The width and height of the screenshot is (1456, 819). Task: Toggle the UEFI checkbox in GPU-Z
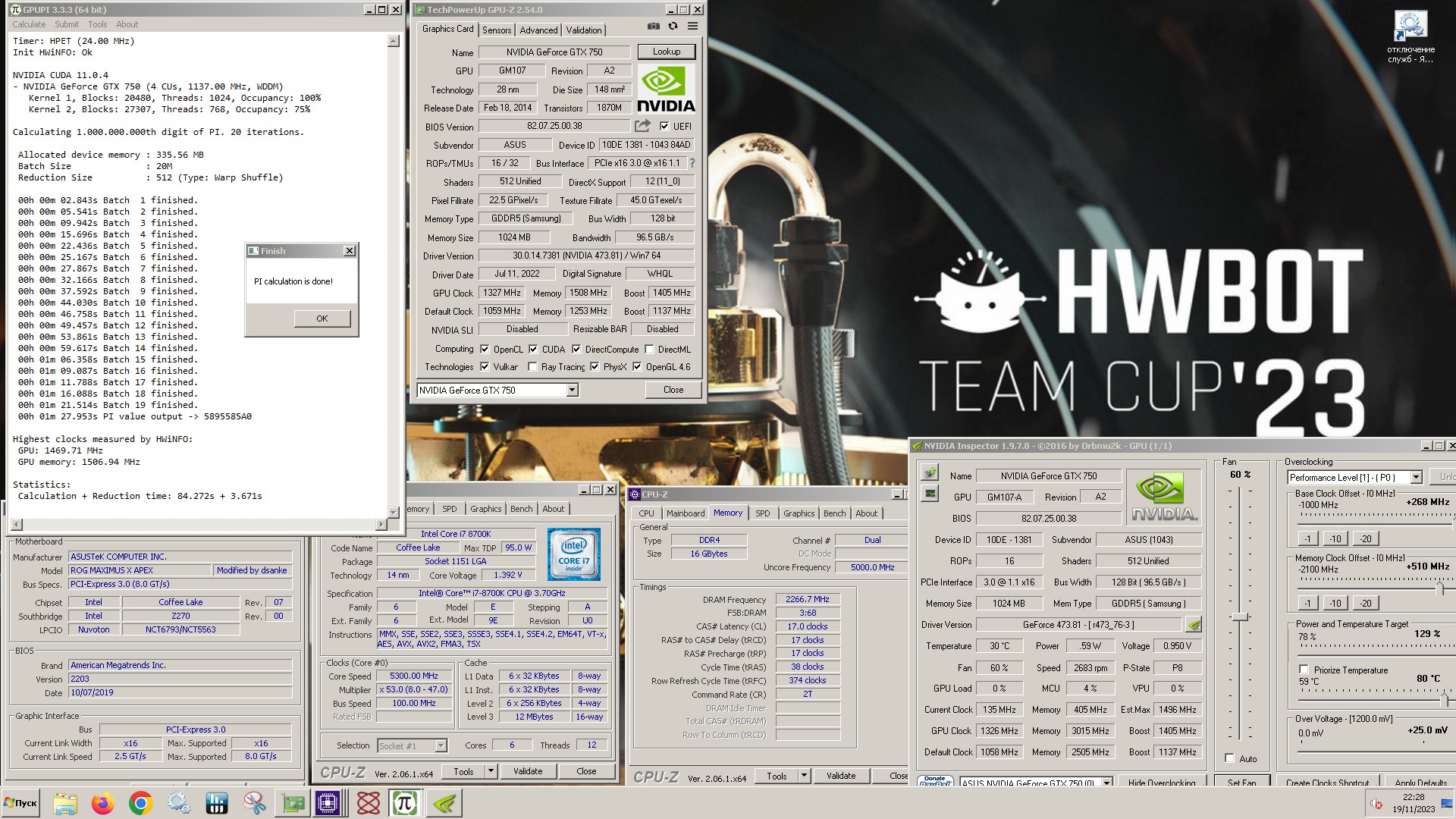(664, 127)
